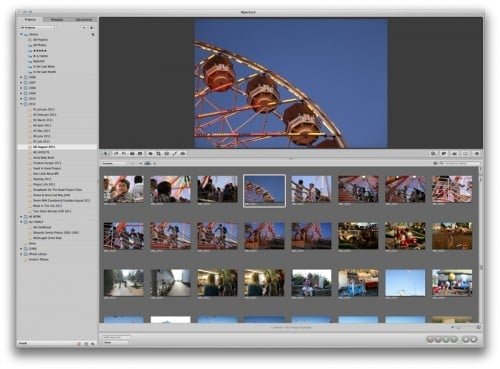Click the gear action icon in the sidebar header
Viewport: 500px width, 369px height.
[91, 28]
